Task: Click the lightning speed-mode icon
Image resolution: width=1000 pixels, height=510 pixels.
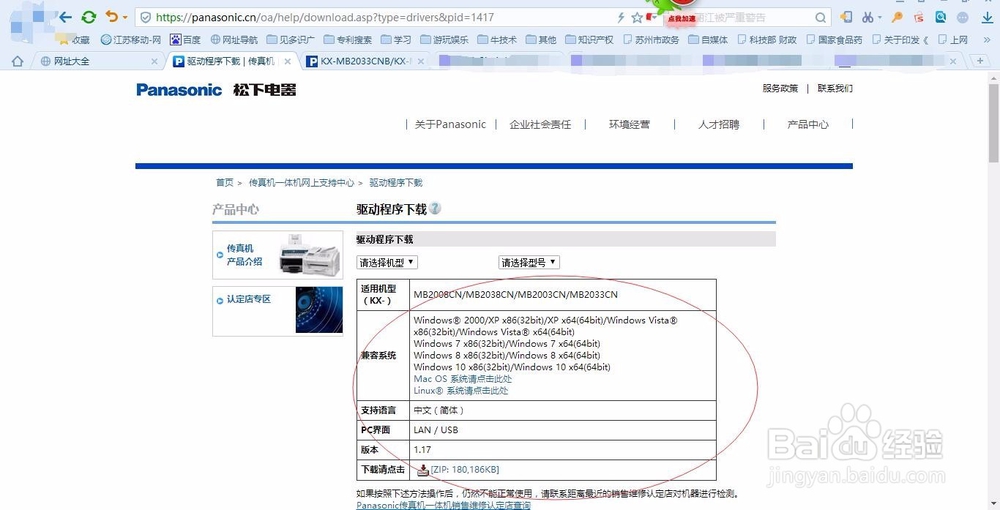Action: (x=621, y=17)
